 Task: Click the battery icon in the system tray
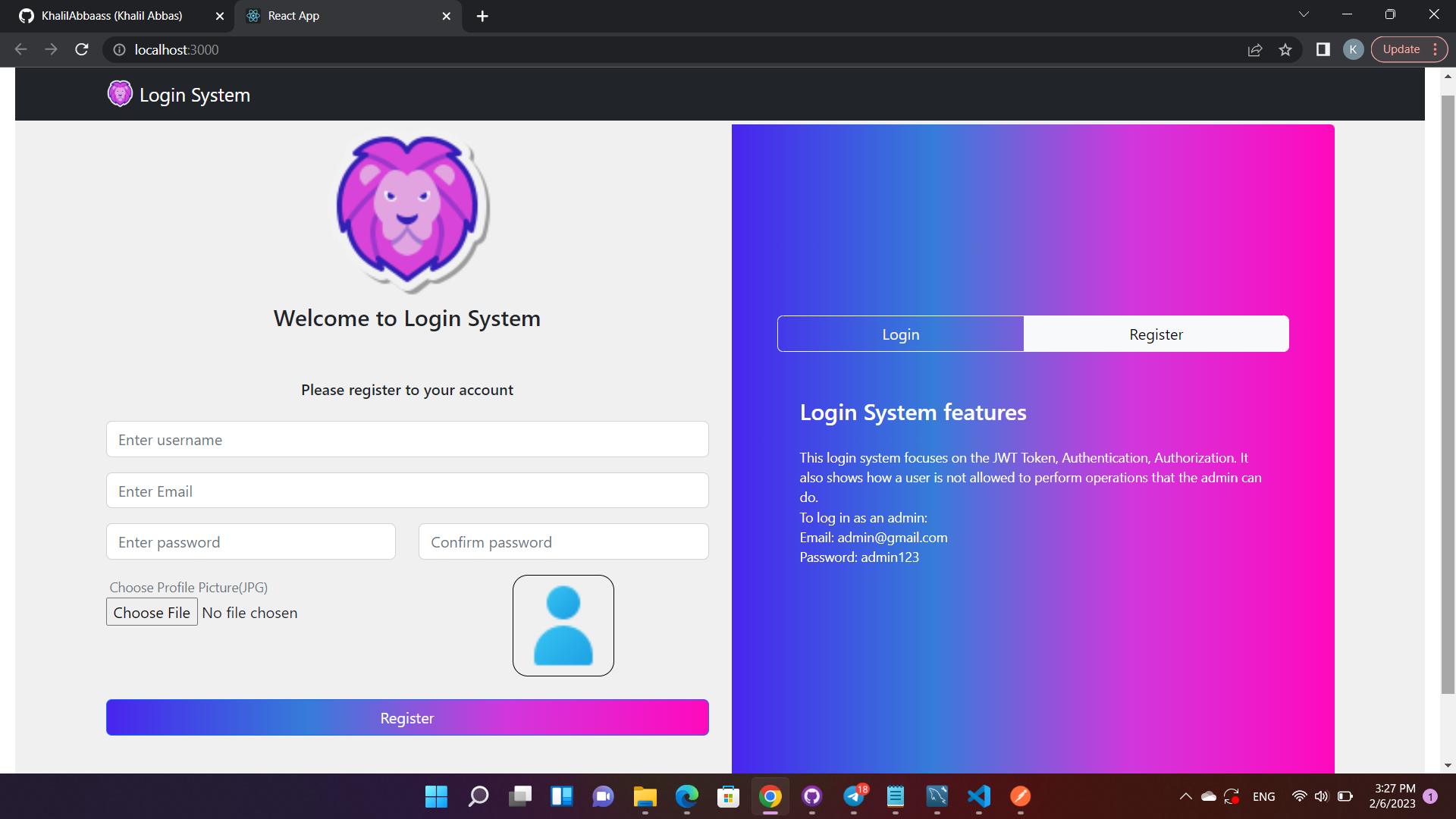point(1345,796)
